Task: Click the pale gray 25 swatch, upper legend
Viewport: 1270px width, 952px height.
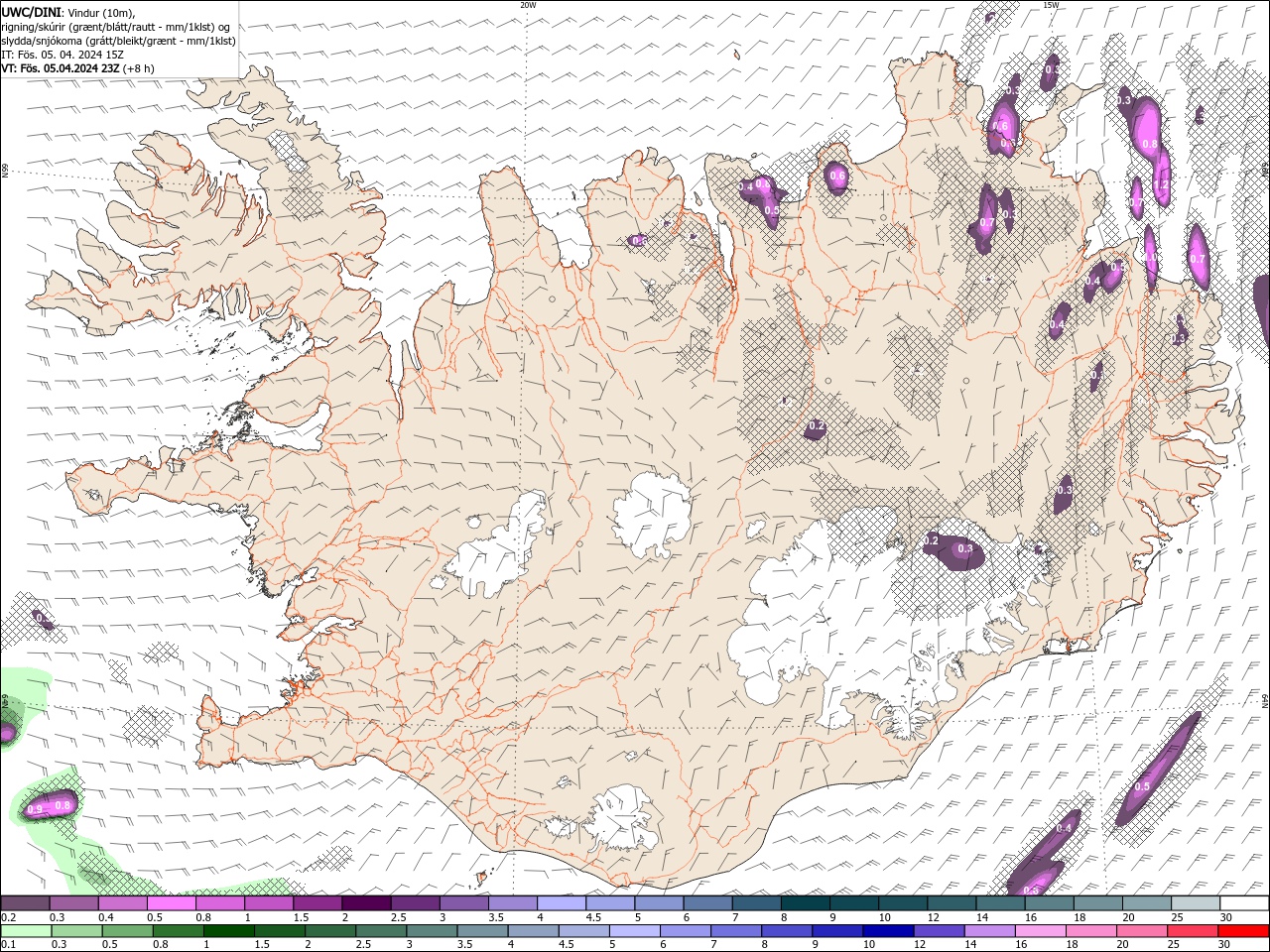Action: [x=1196, y=903]
